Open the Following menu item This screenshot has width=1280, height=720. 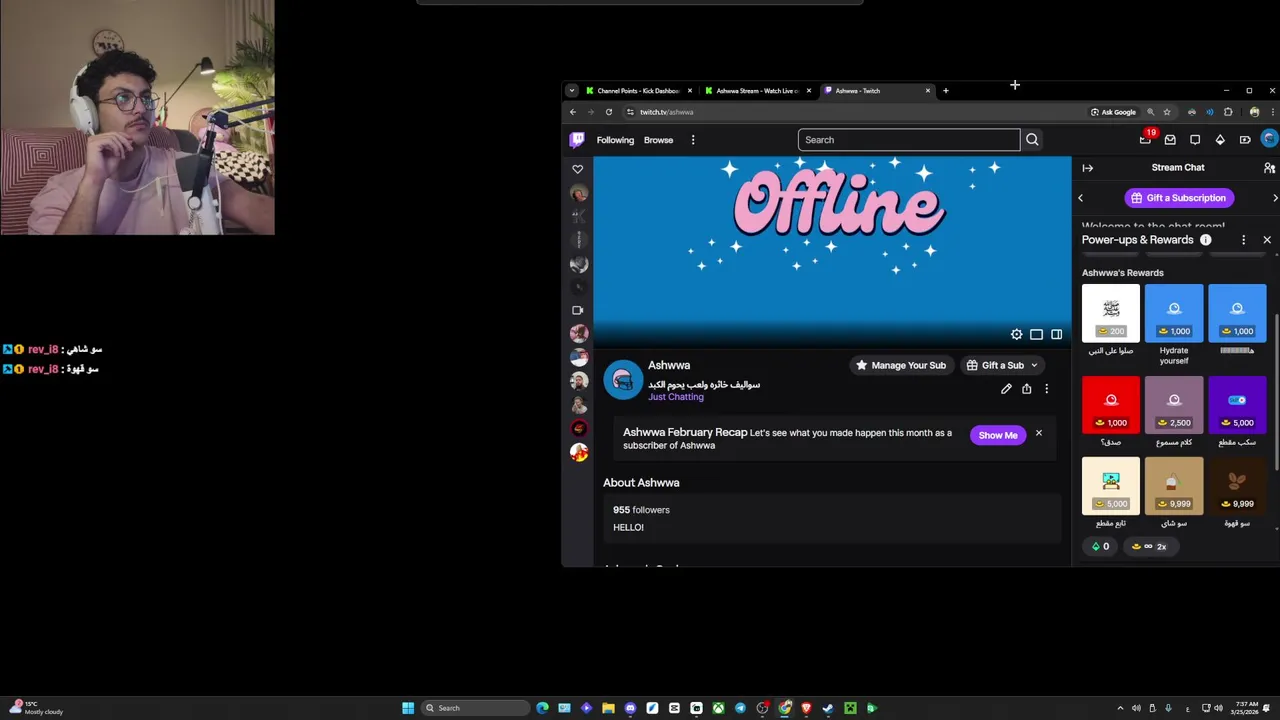pos(615,140)
